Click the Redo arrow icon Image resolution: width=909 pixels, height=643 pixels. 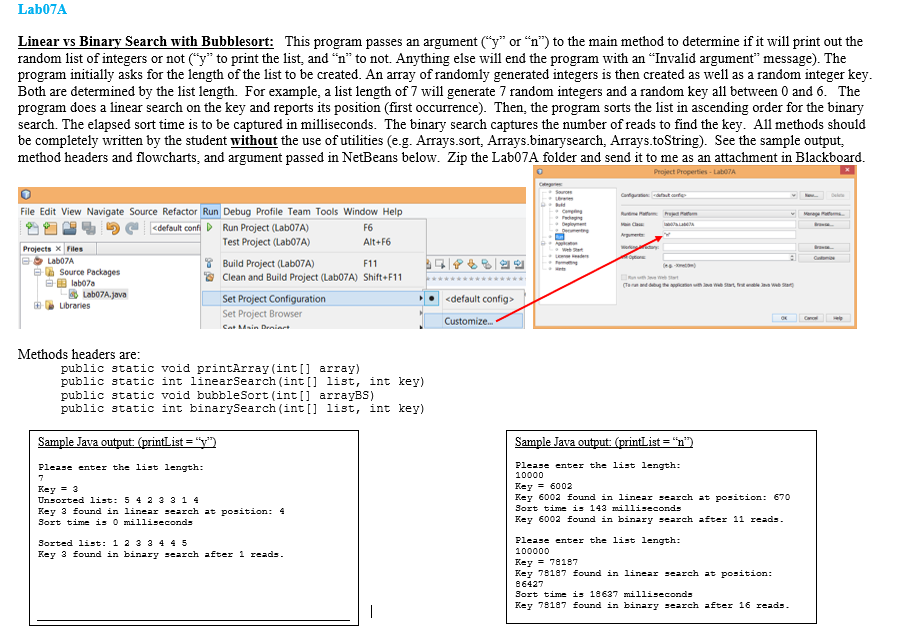(134, 229)
